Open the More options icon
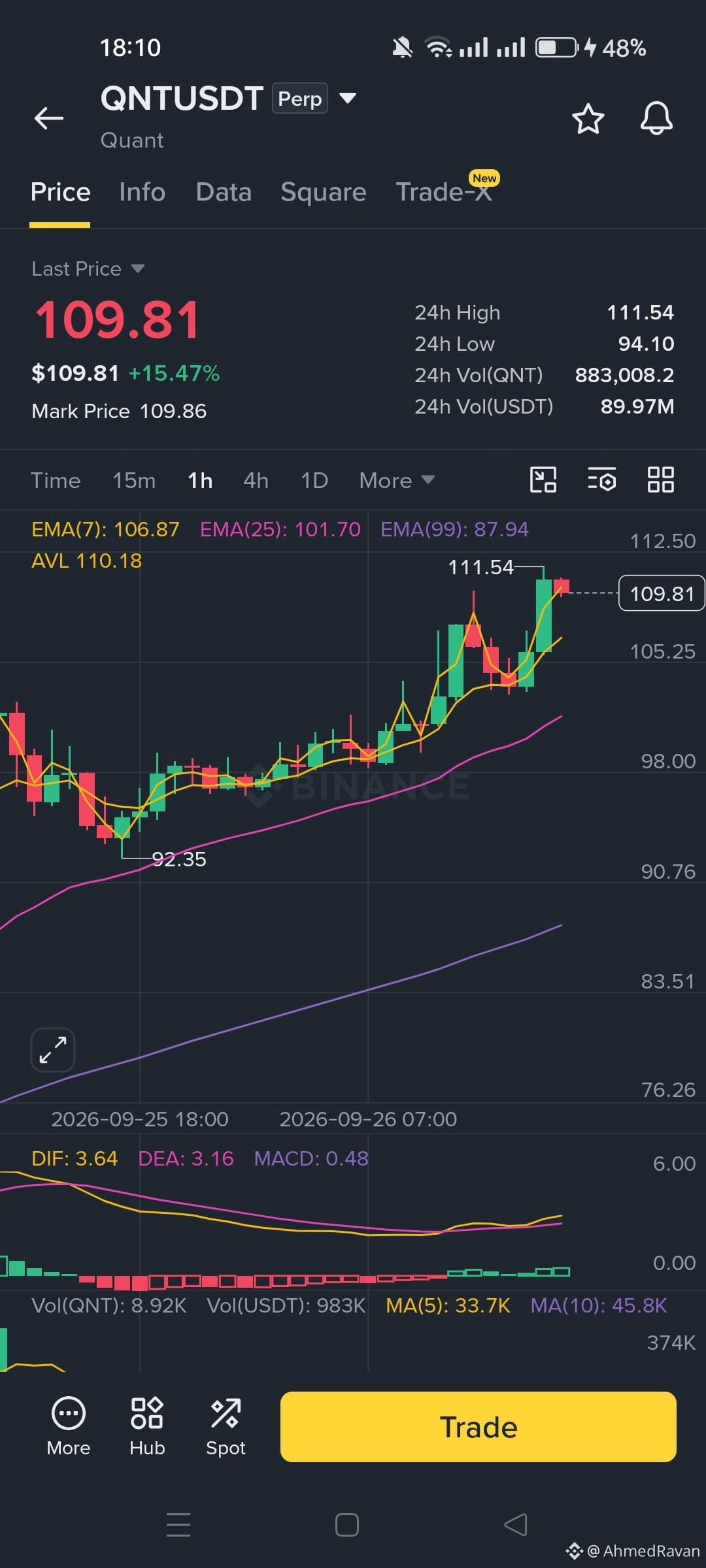Viewport: 706px width, 1568px height. coord(69,1427)
